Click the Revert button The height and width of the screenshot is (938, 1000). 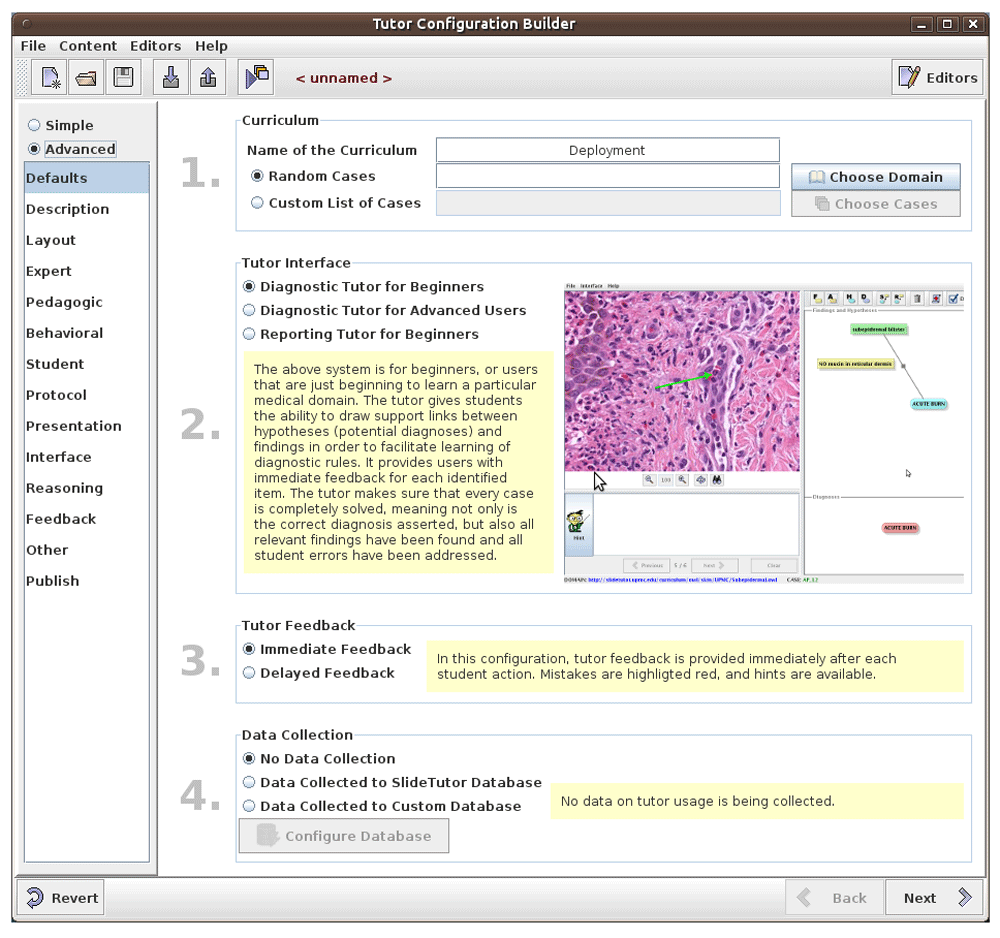[x=61, y=897]
